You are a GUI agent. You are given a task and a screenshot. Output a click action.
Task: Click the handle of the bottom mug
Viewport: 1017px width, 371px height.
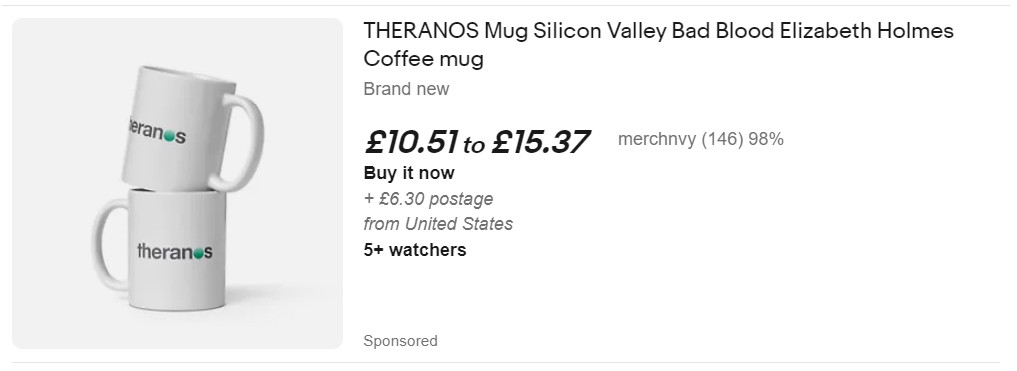pos(111,245)
